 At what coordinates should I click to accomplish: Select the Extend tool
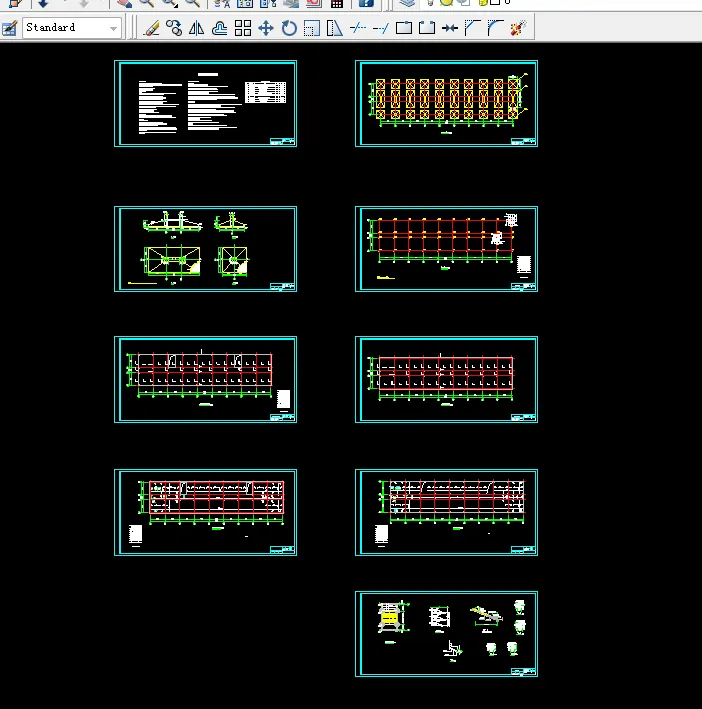[381, 28]
